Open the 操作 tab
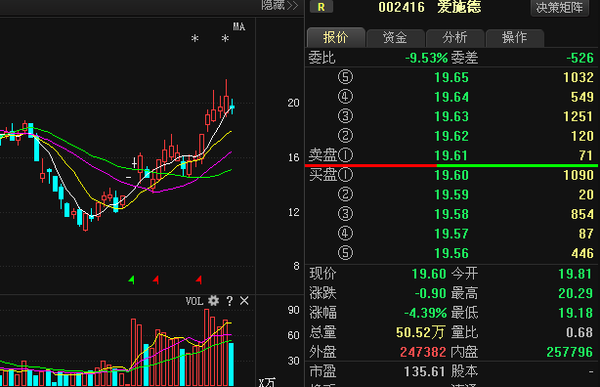Image resolution: width=600 pixels, height=387 pixels. pos(515,38)
